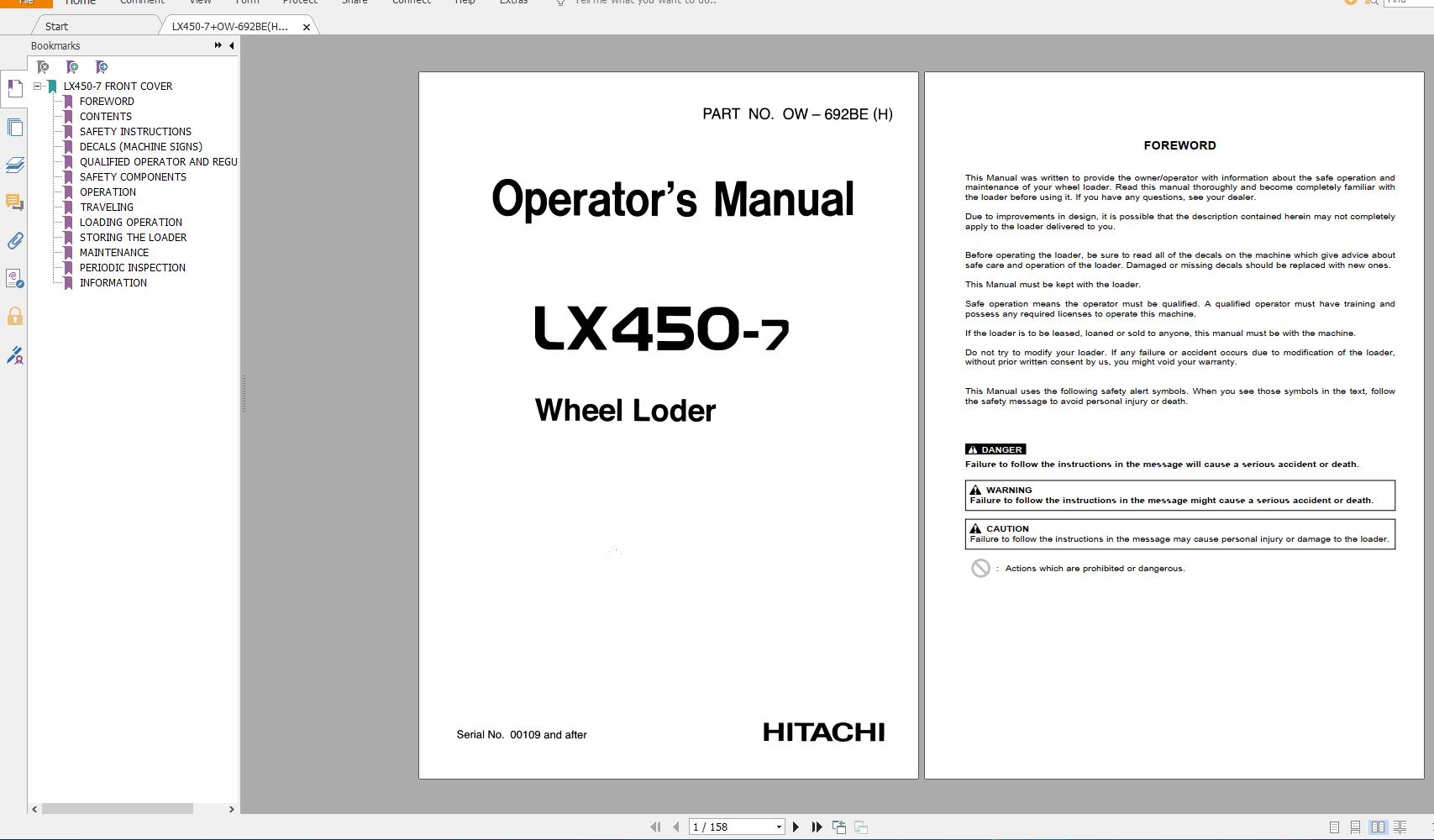This screenshot has height=840, width=1434.
Task: Close the LX450-7+OW-692BE document tab
Action: click(x=307, y=27)
